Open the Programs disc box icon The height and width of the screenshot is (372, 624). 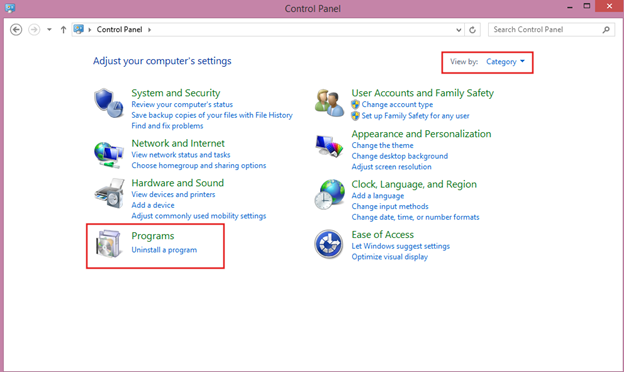(x=108, y=243)
